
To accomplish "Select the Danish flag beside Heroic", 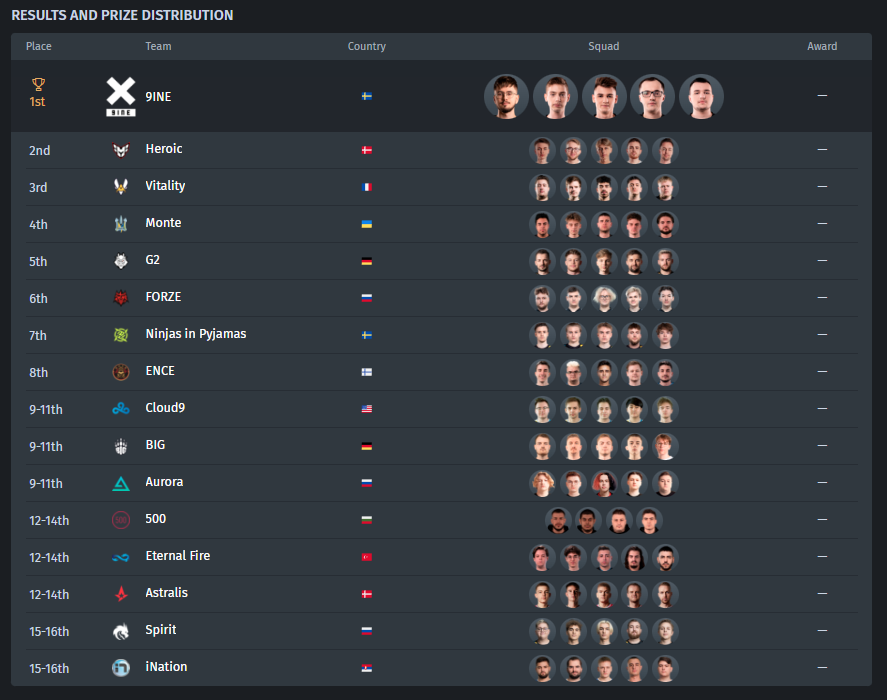I will 367,150.
